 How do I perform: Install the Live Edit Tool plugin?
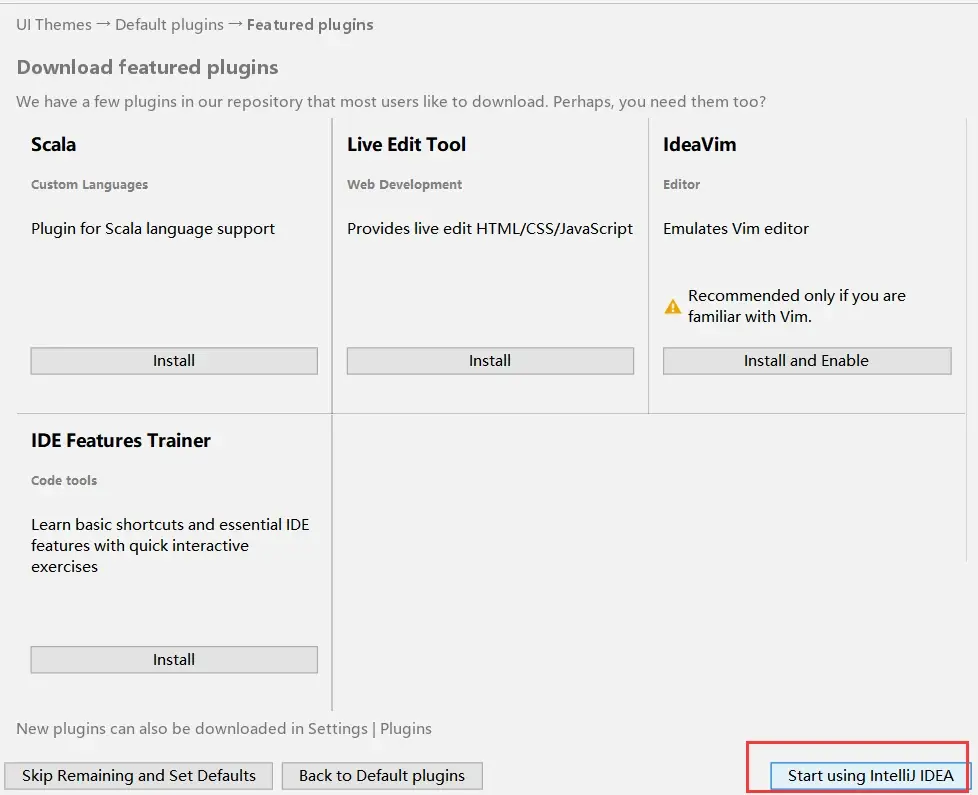tap(490, 361)
